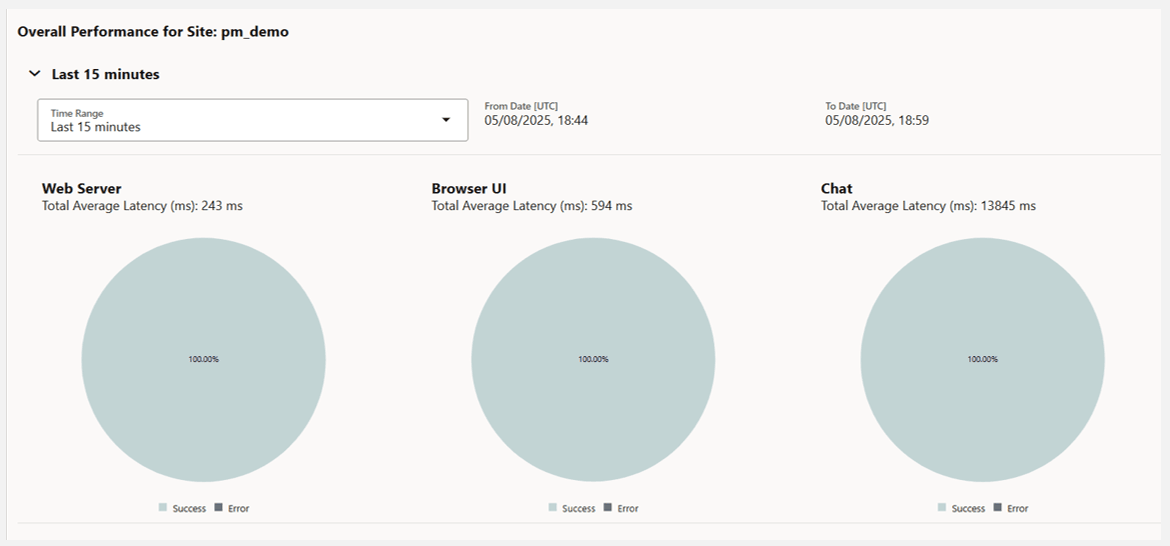Select the 'Browser UI' heading

tap(469, 189)
